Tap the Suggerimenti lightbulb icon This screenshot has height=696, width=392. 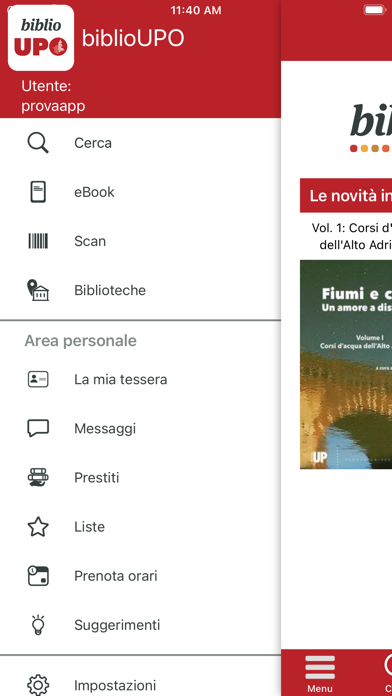(38, 625)
